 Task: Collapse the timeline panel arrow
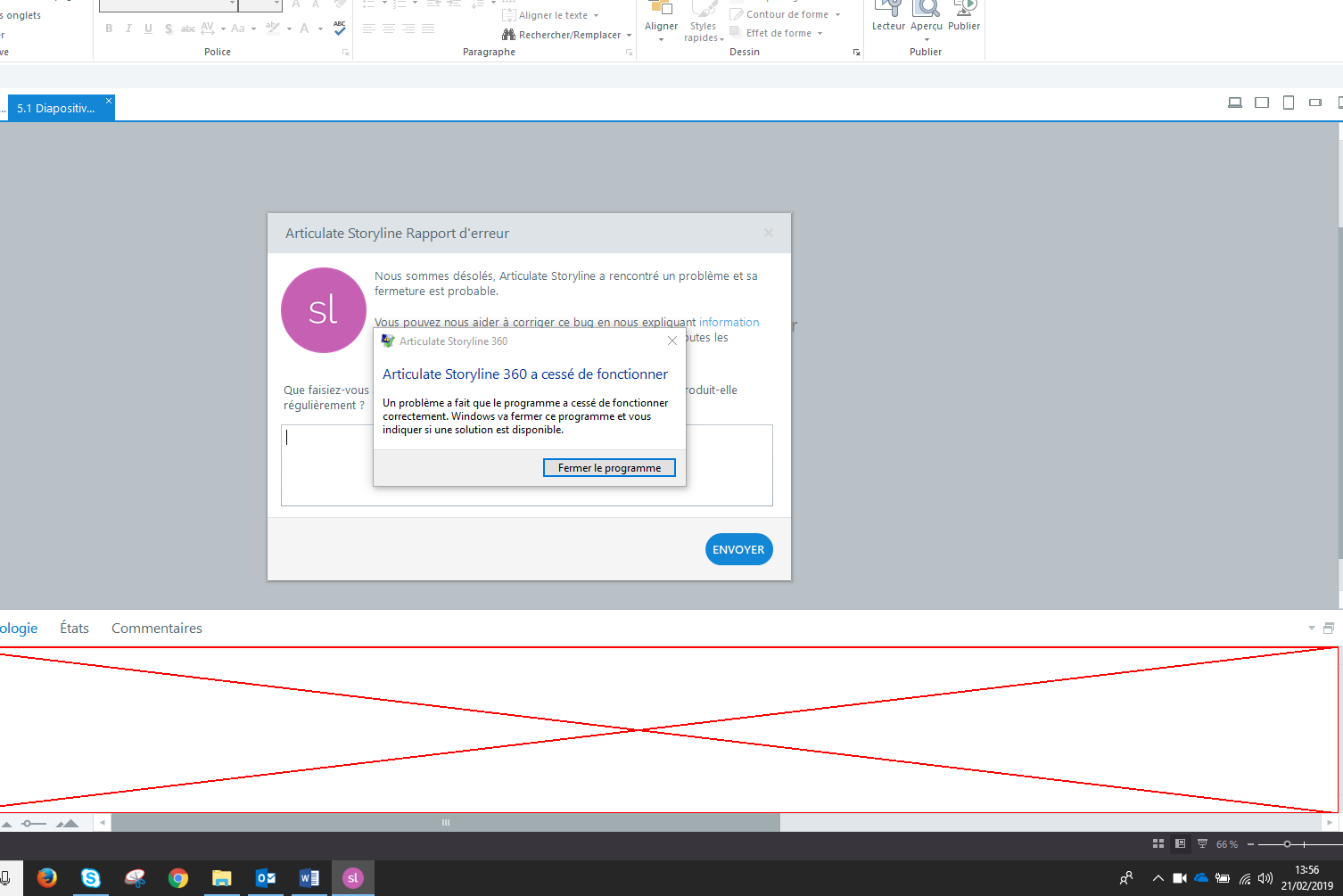(x=1311, y=629)
